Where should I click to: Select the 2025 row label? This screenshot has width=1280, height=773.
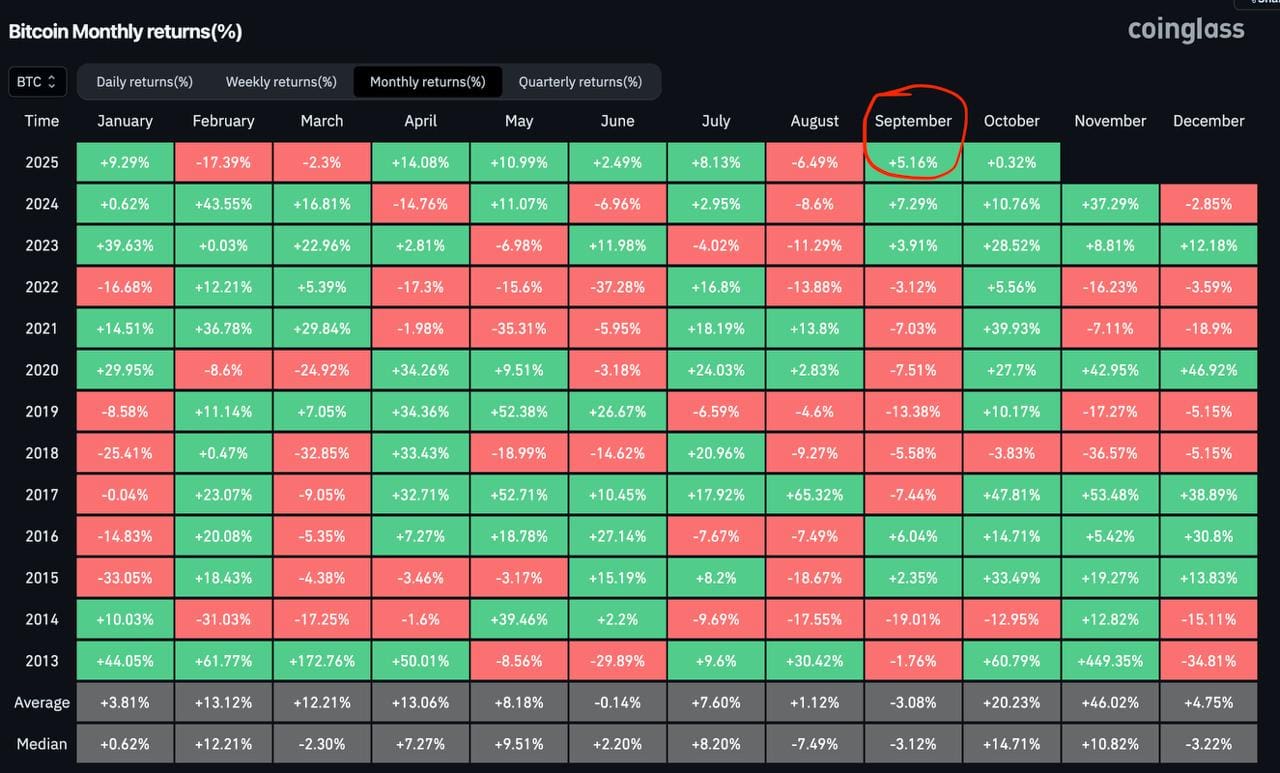click(42, 162)
